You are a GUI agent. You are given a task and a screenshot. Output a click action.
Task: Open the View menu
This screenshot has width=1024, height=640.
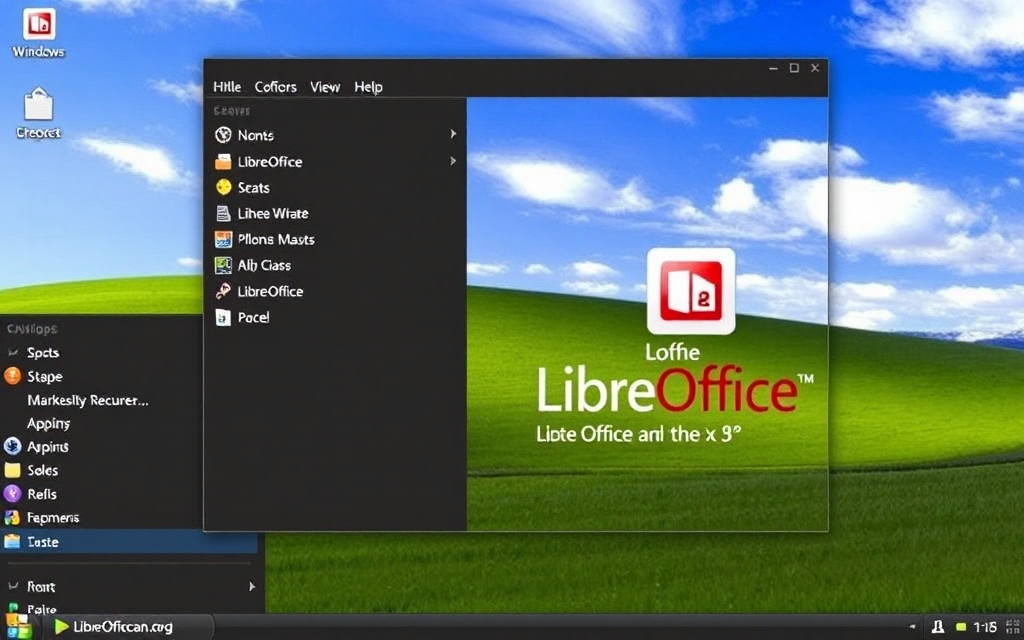[x=325, y=87]
